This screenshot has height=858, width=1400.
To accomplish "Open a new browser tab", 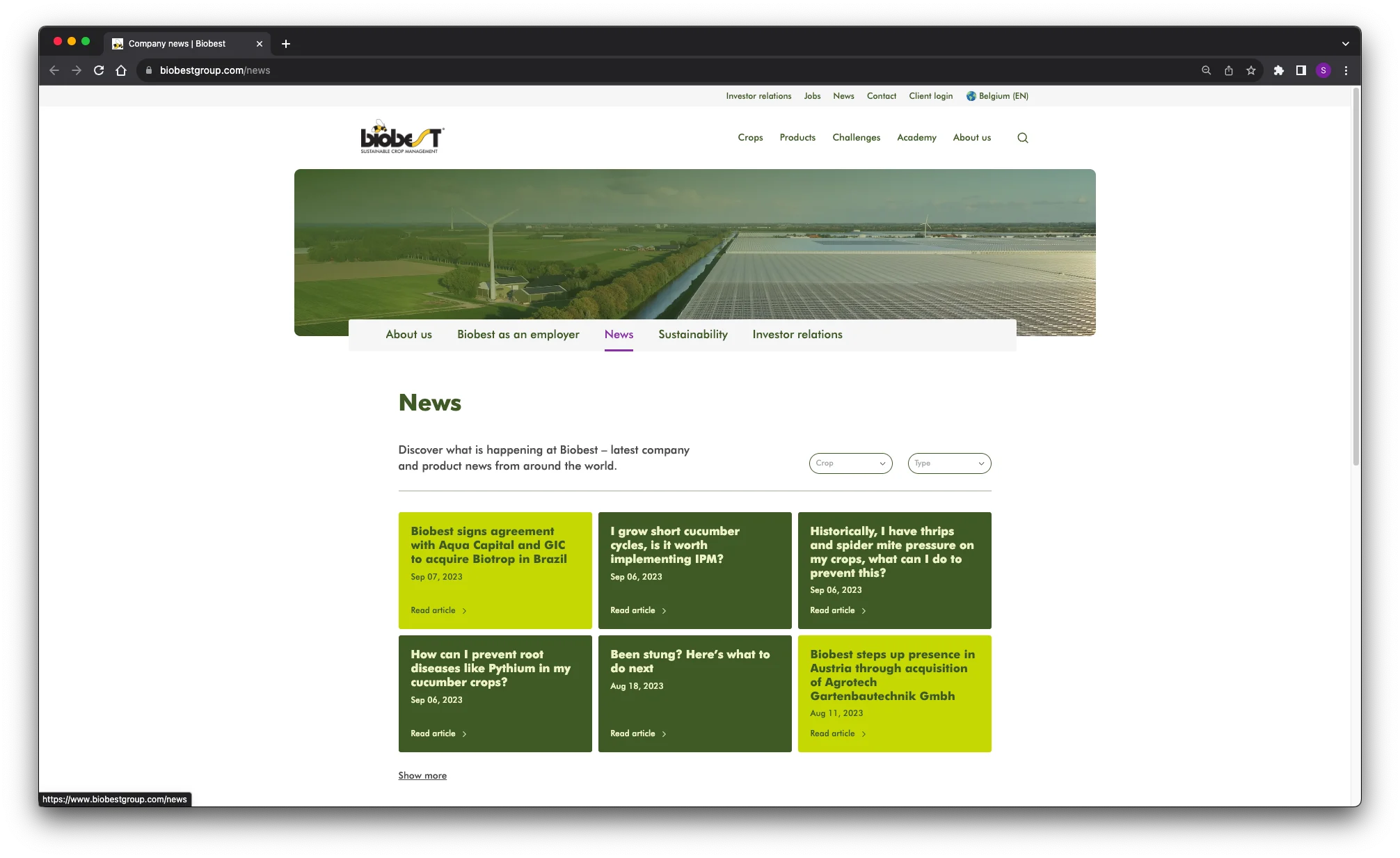I will tap(286, 44).
